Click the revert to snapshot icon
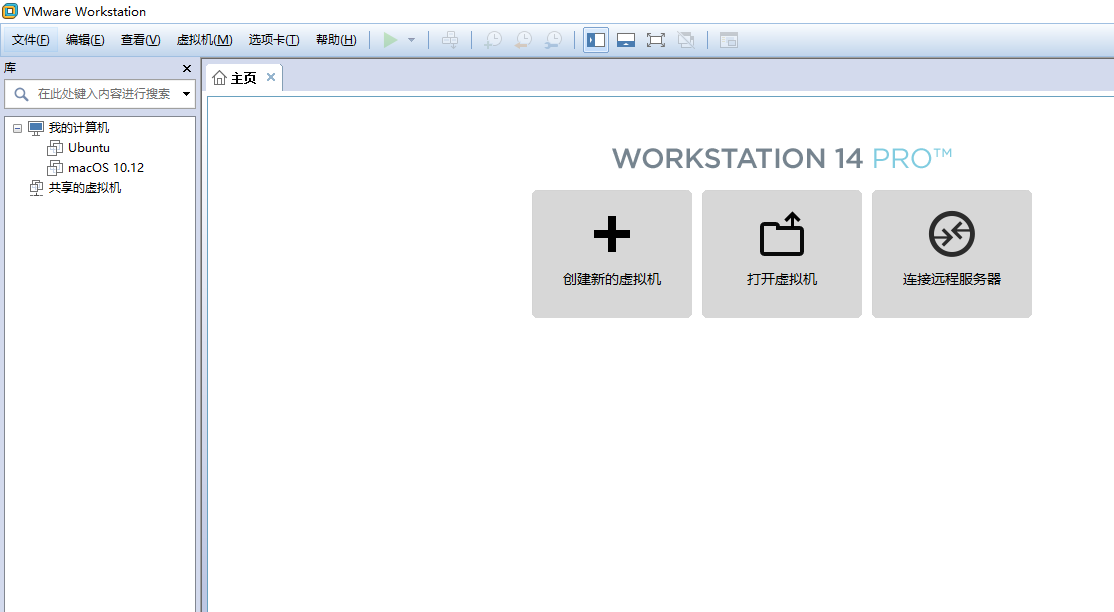Viewport: 1114px width, 612px height. pos(523,40)
